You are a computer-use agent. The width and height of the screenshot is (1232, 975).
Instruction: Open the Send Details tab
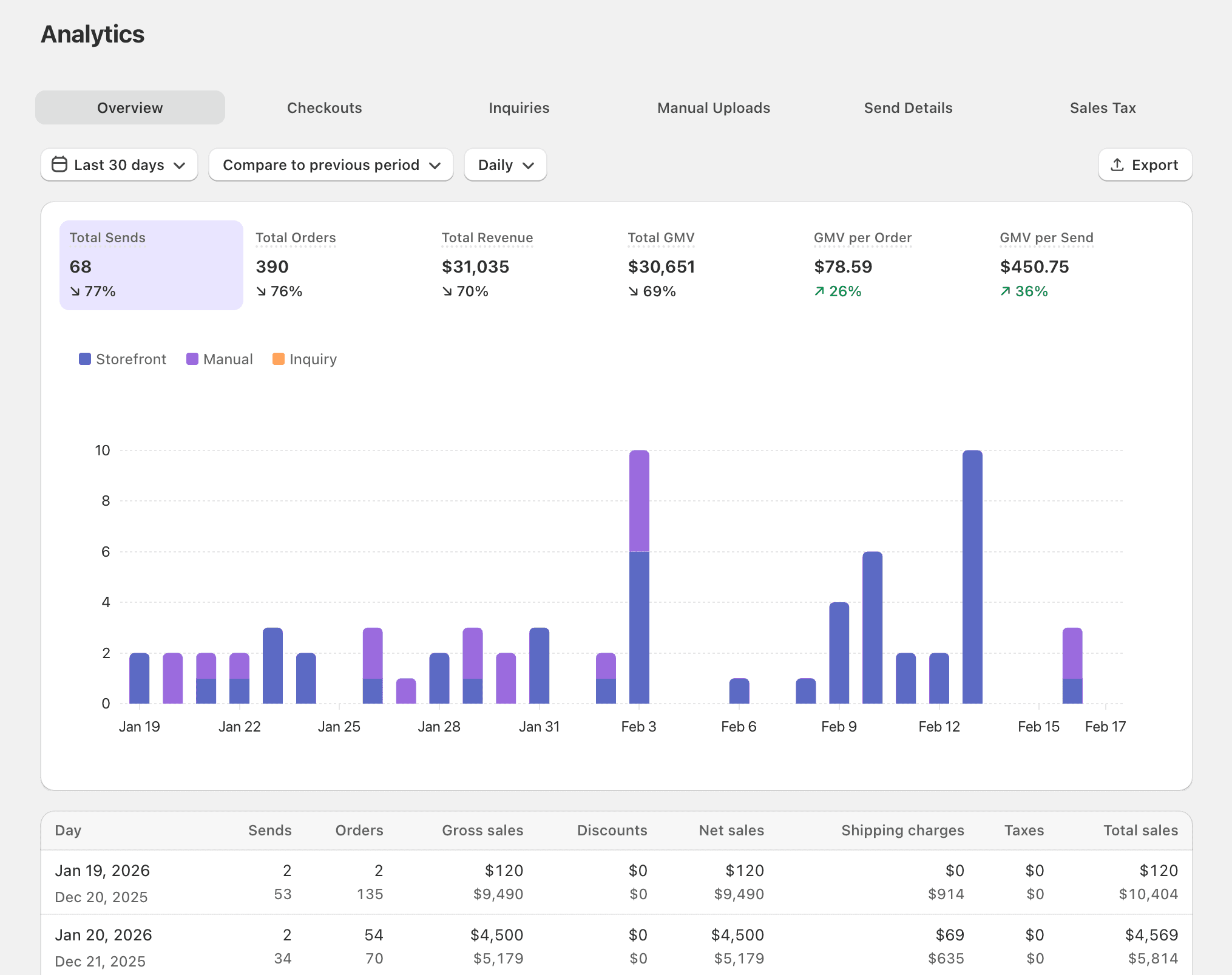click(x=908, y=107)
